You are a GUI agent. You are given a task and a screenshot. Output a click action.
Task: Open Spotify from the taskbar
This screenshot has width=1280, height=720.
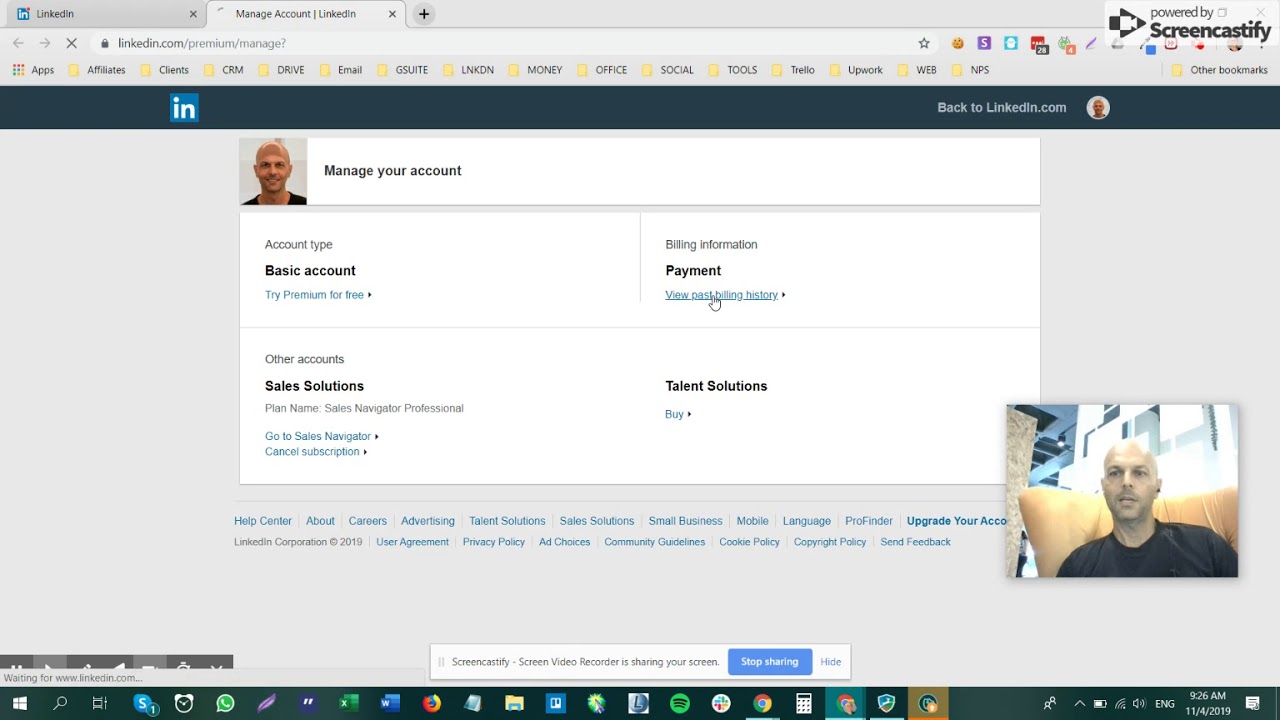click(x=680, y=704)
